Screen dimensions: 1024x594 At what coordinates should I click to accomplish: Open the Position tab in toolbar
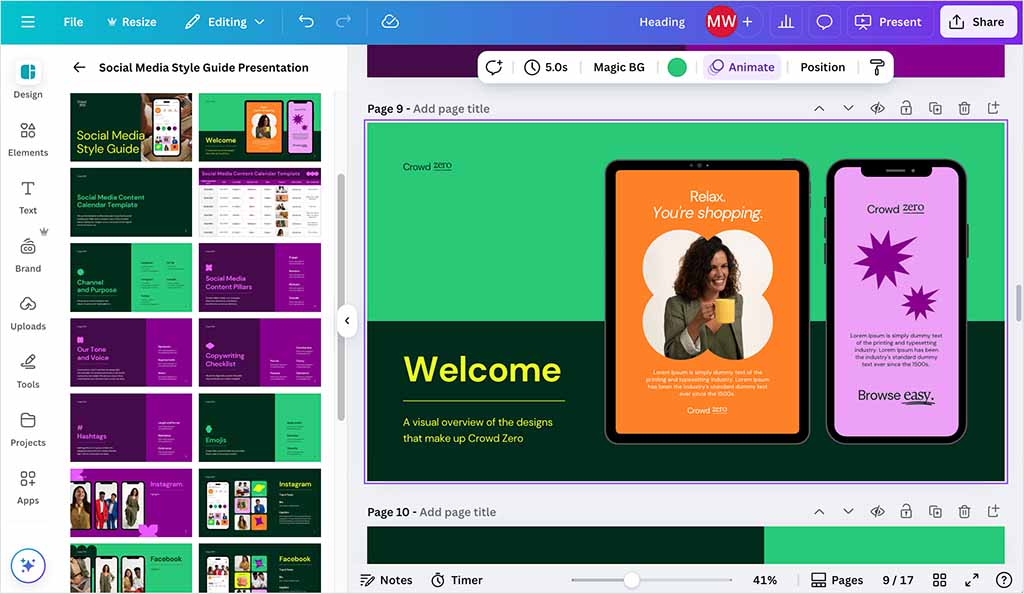pyautogui.click(x=822, y=67)
